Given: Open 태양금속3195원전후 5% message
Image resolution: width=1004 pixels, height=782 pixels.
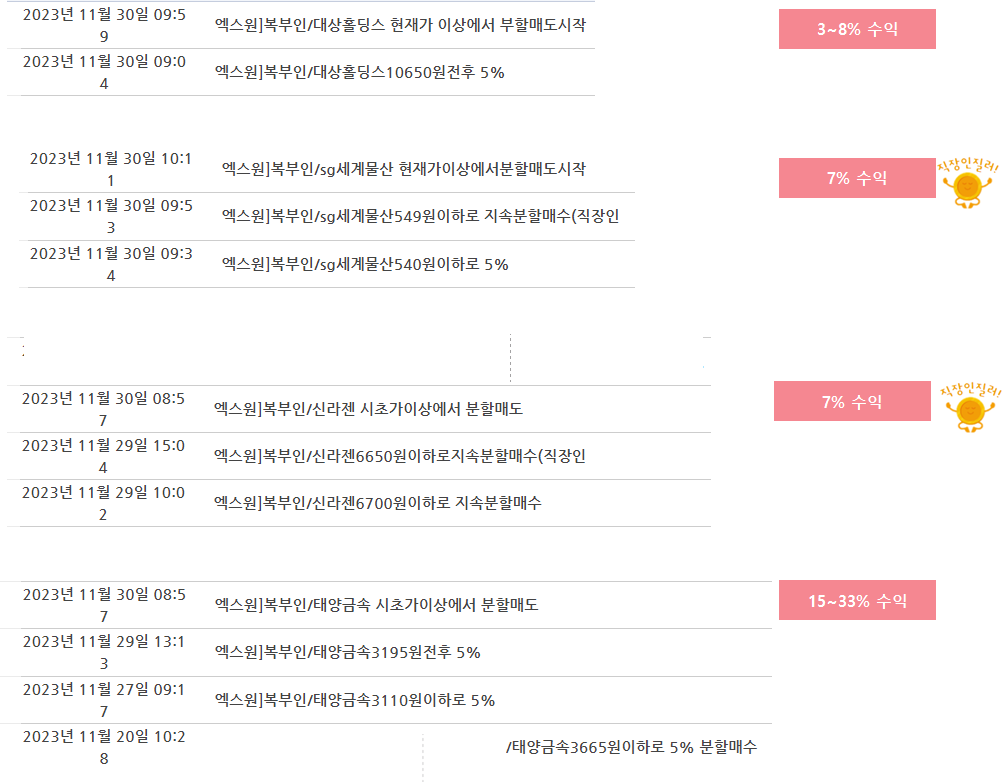Looking at the screenshot, I should (x=348, y=652).
